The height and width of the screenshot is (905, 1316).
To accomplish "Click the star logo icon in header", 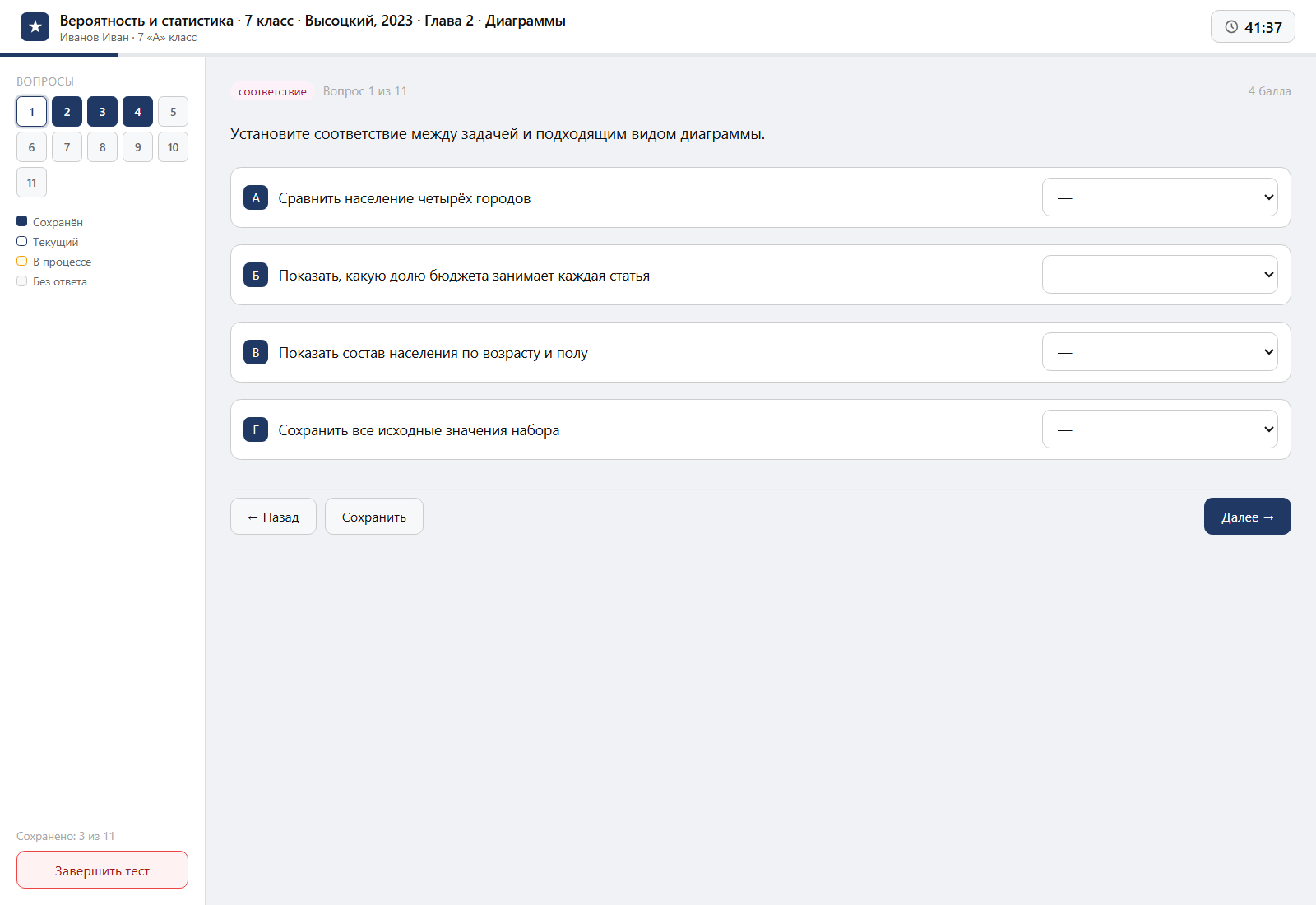I will coord(35,27).
